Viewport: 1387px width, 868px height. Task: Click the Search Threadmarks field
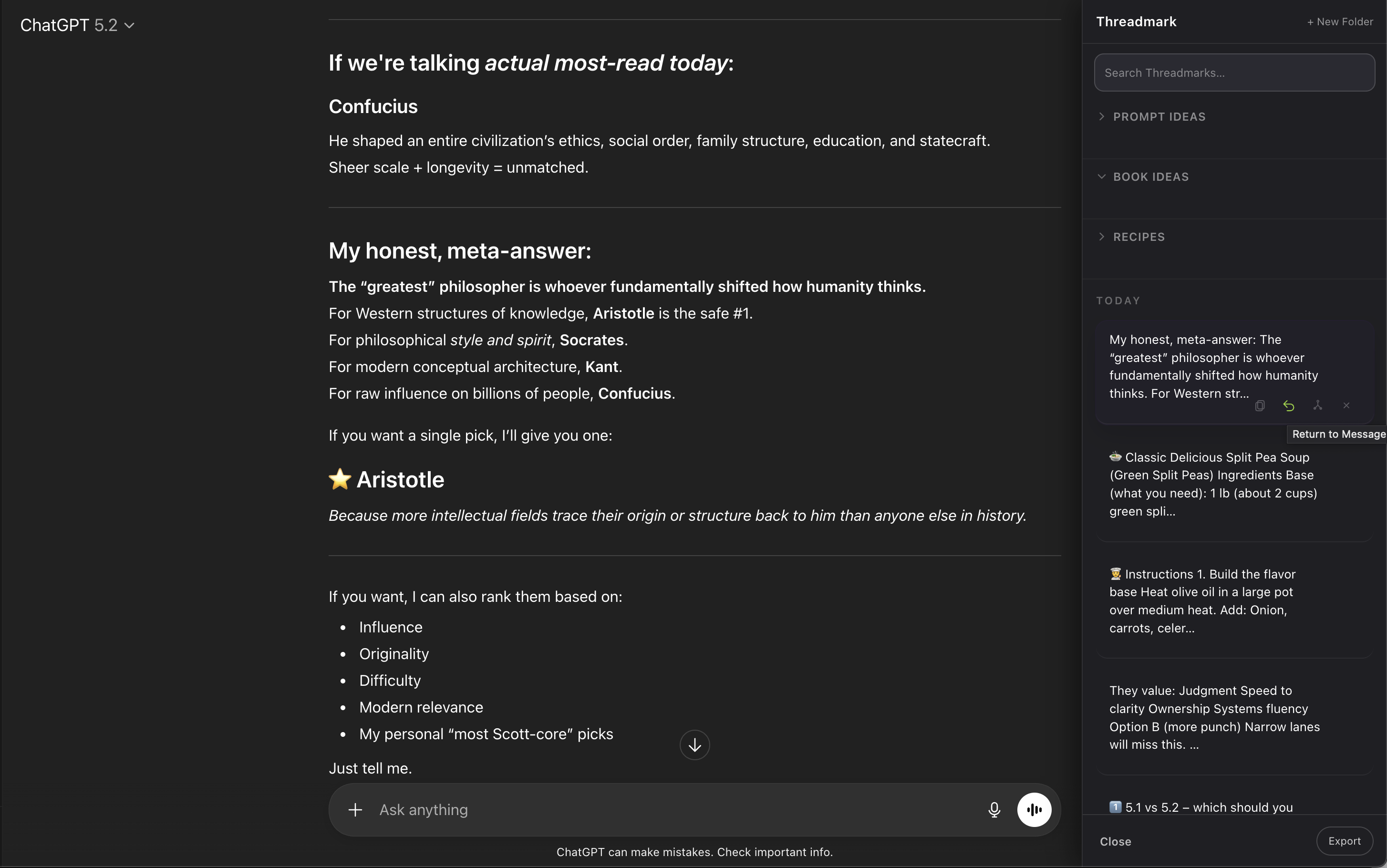coord(1234,73)
